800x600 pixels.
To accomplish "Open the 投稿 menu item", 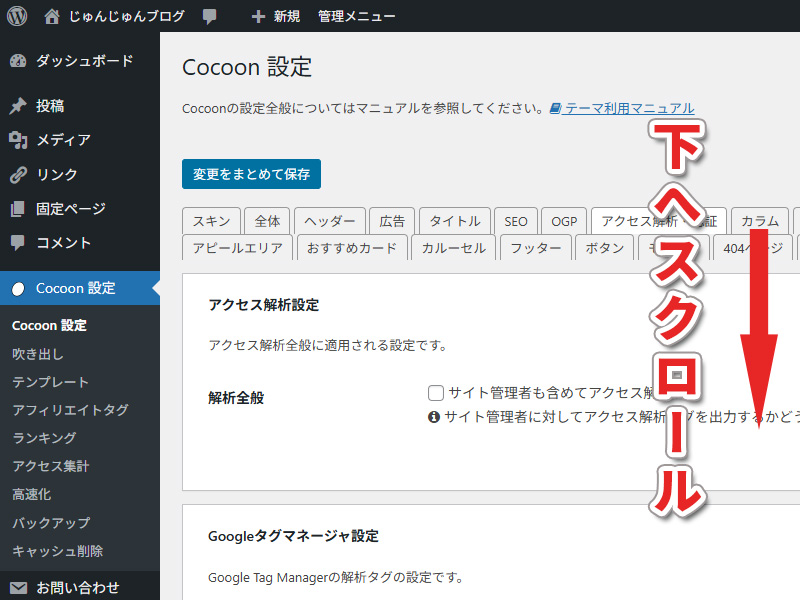I will pos(80,106).
